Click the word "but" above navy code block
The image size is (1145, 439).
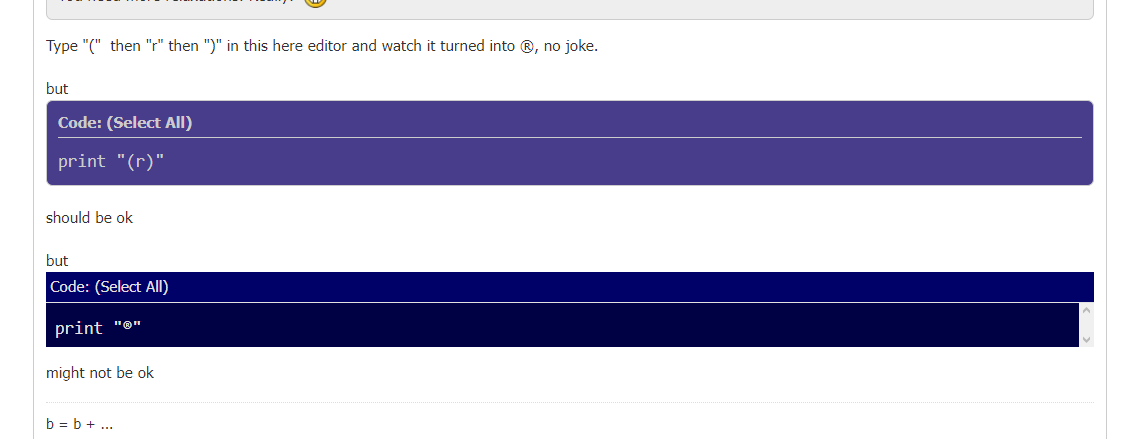[57, 261]
